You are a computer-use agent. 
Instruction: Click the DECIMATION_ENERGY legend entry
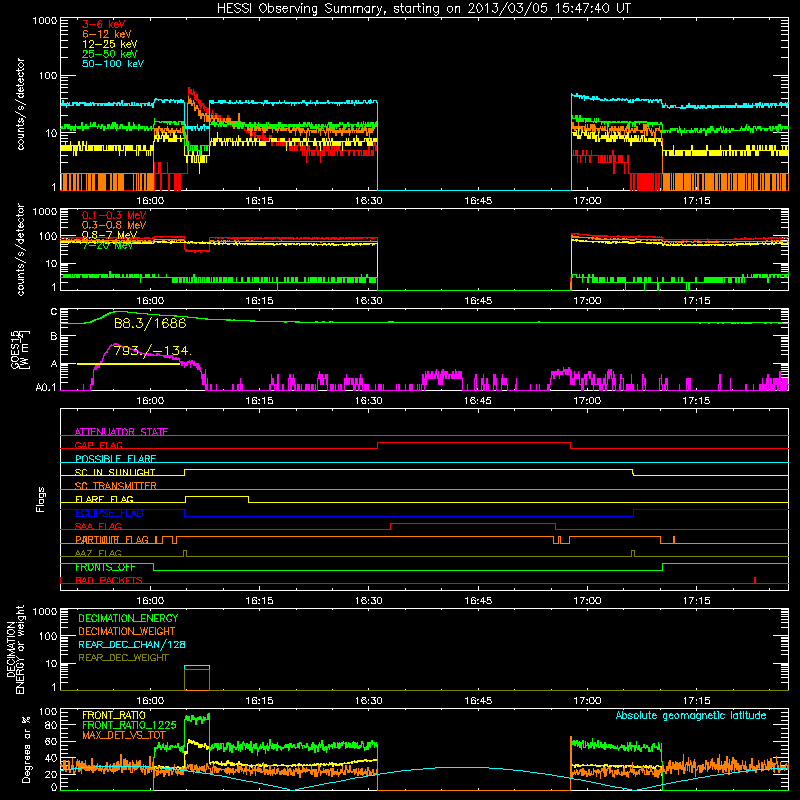128,618
